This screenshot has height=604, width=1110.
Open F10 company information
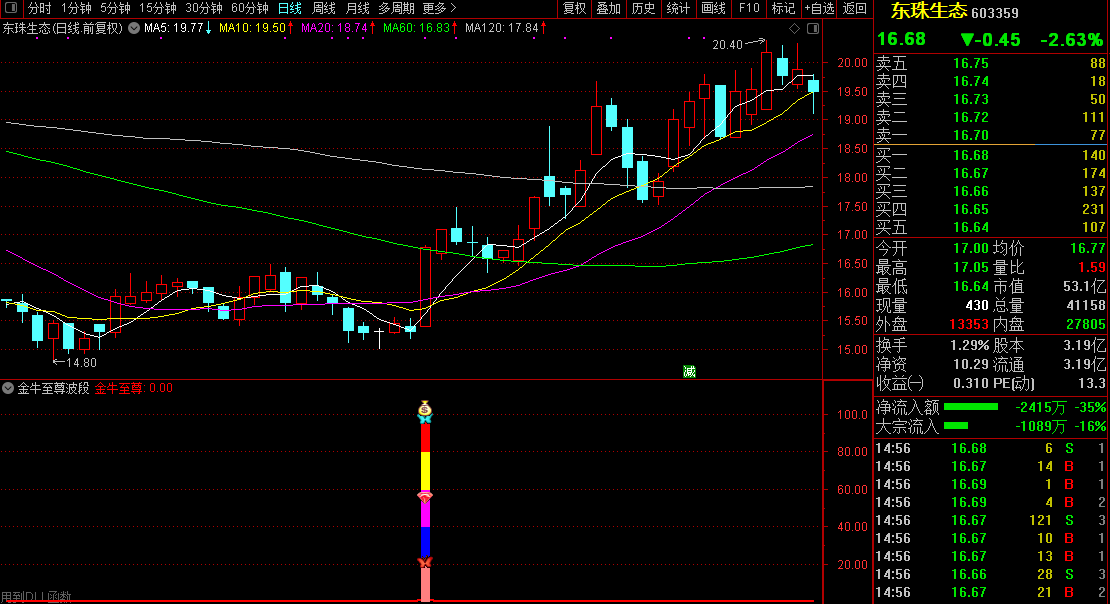pos(748,8)
